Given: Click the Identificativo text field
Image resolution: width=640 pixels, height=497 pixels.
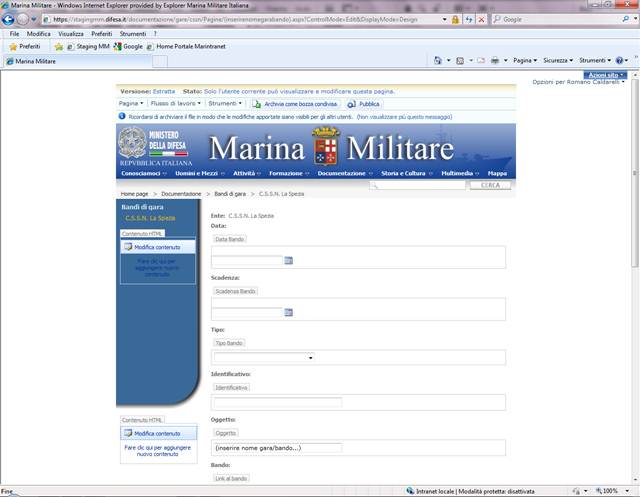Looking at the screenshot, I should click(278, 403).
